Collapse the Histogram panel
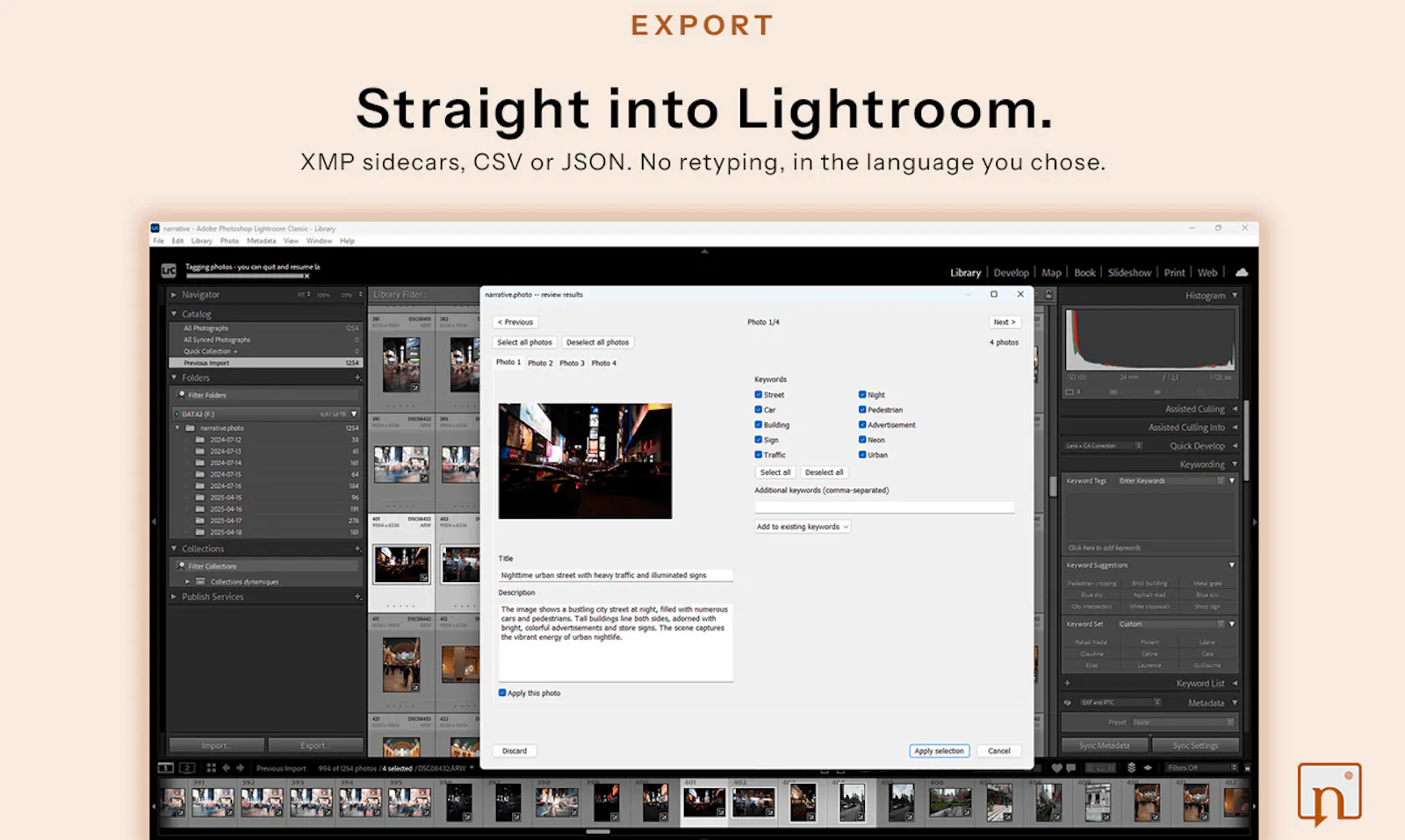 pos(1235,296)
